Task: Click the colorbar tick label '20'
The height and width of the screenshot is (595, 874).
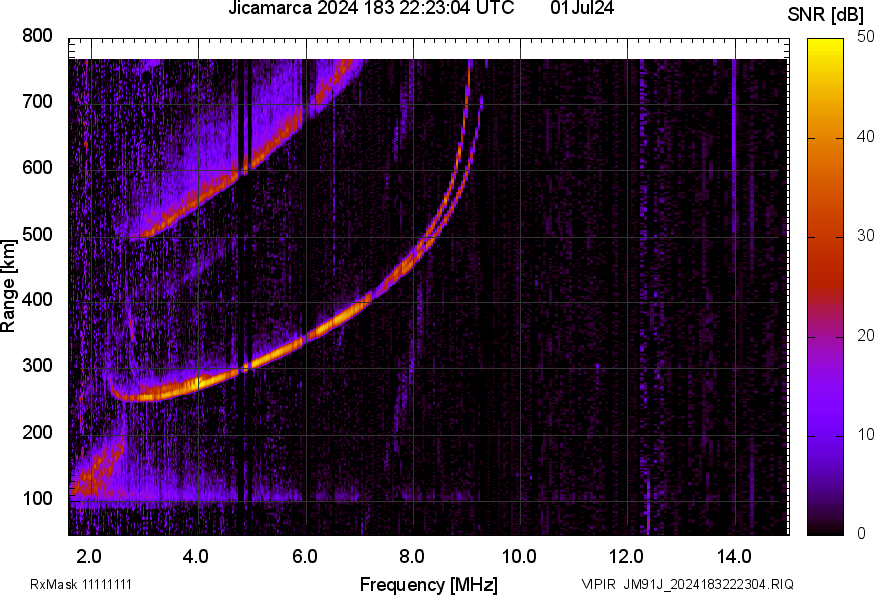Action: pyautogui.click(x=865, y=335)
